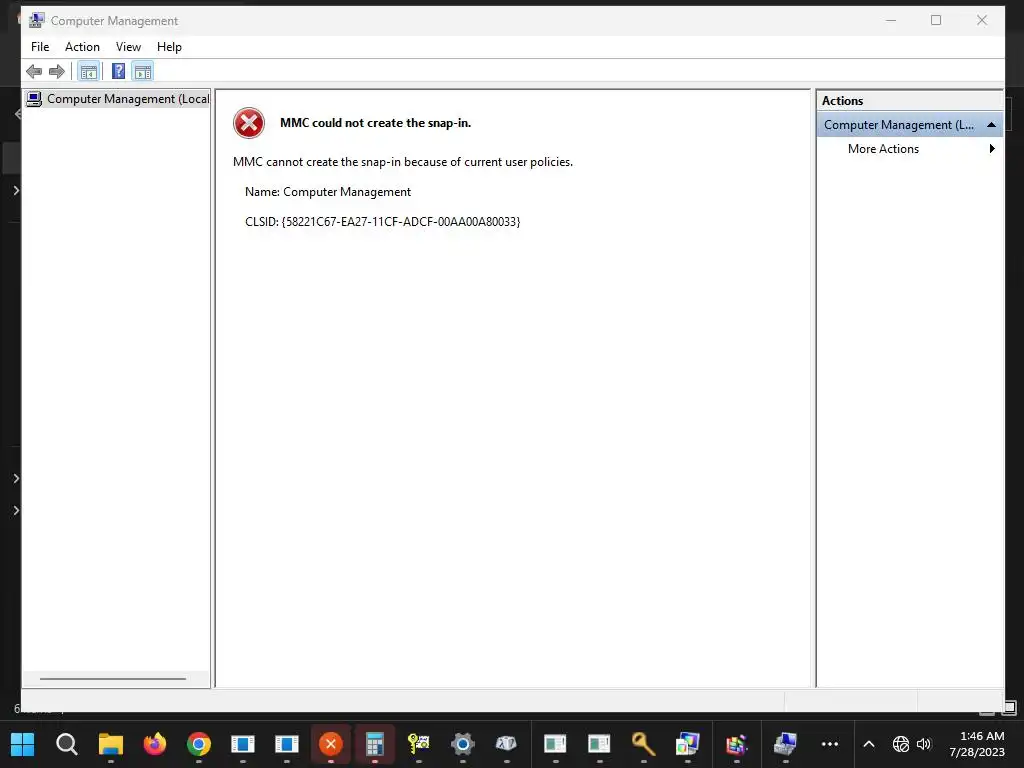Click the Computer Management taskbar icon
This screenshot has width=1024, height=768.
click(x=785, y=744)
